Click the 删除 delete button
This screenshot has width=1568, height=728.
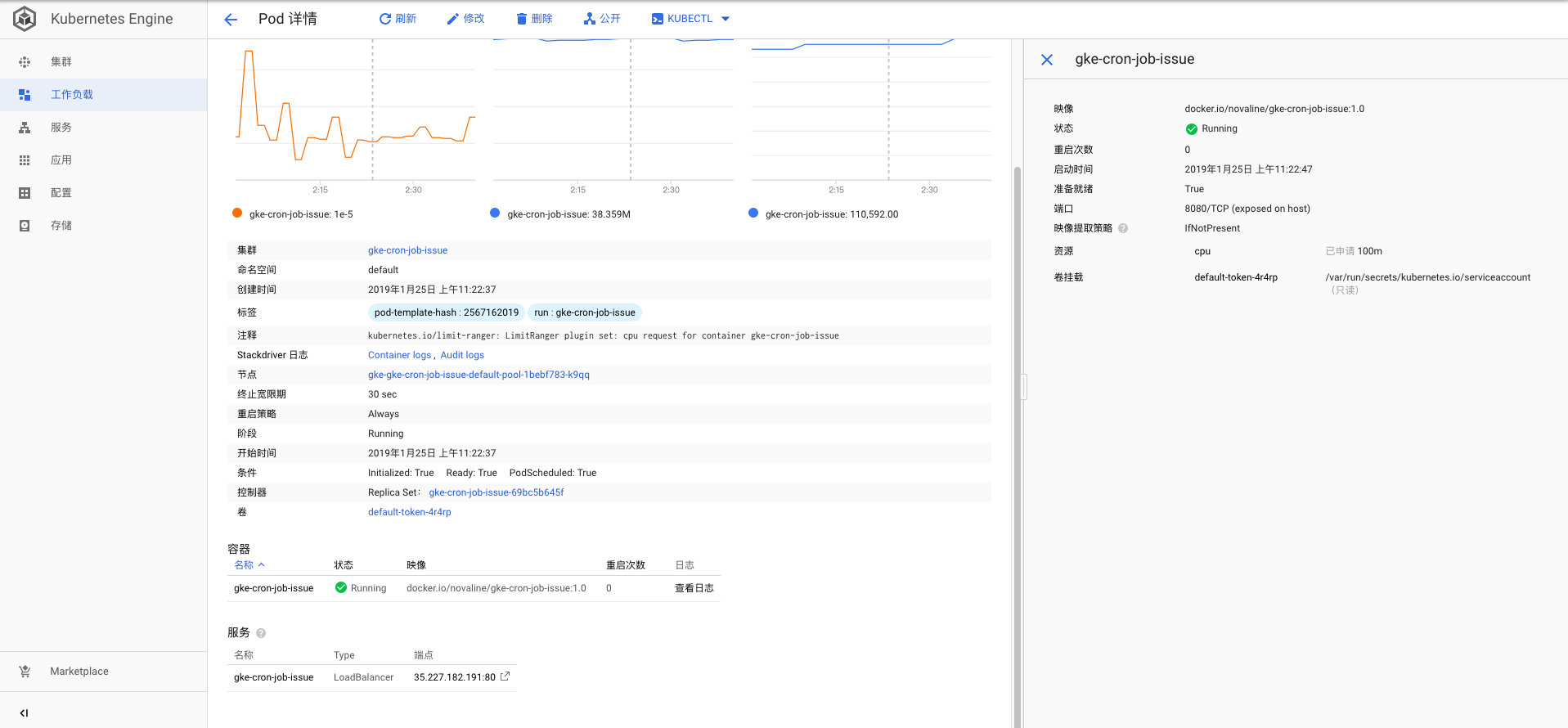pos(534,19)
